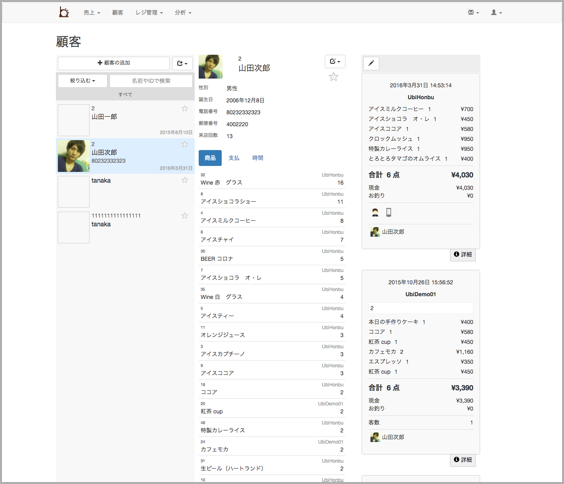This screenshot has width=564, height=484.
Task: Open edit dropdown next to 山田次郎 name
Action: pyautogui.click(x=335, y=61)
